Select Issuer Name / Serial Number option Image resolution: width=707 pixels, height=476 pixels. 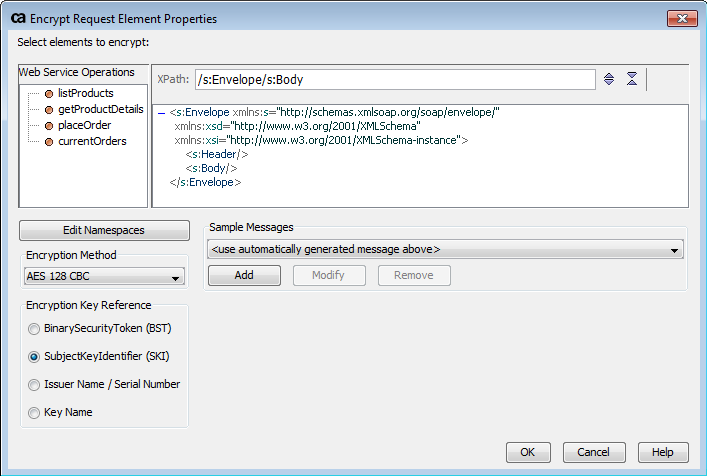pyautogui.click(x=35, y=384)
